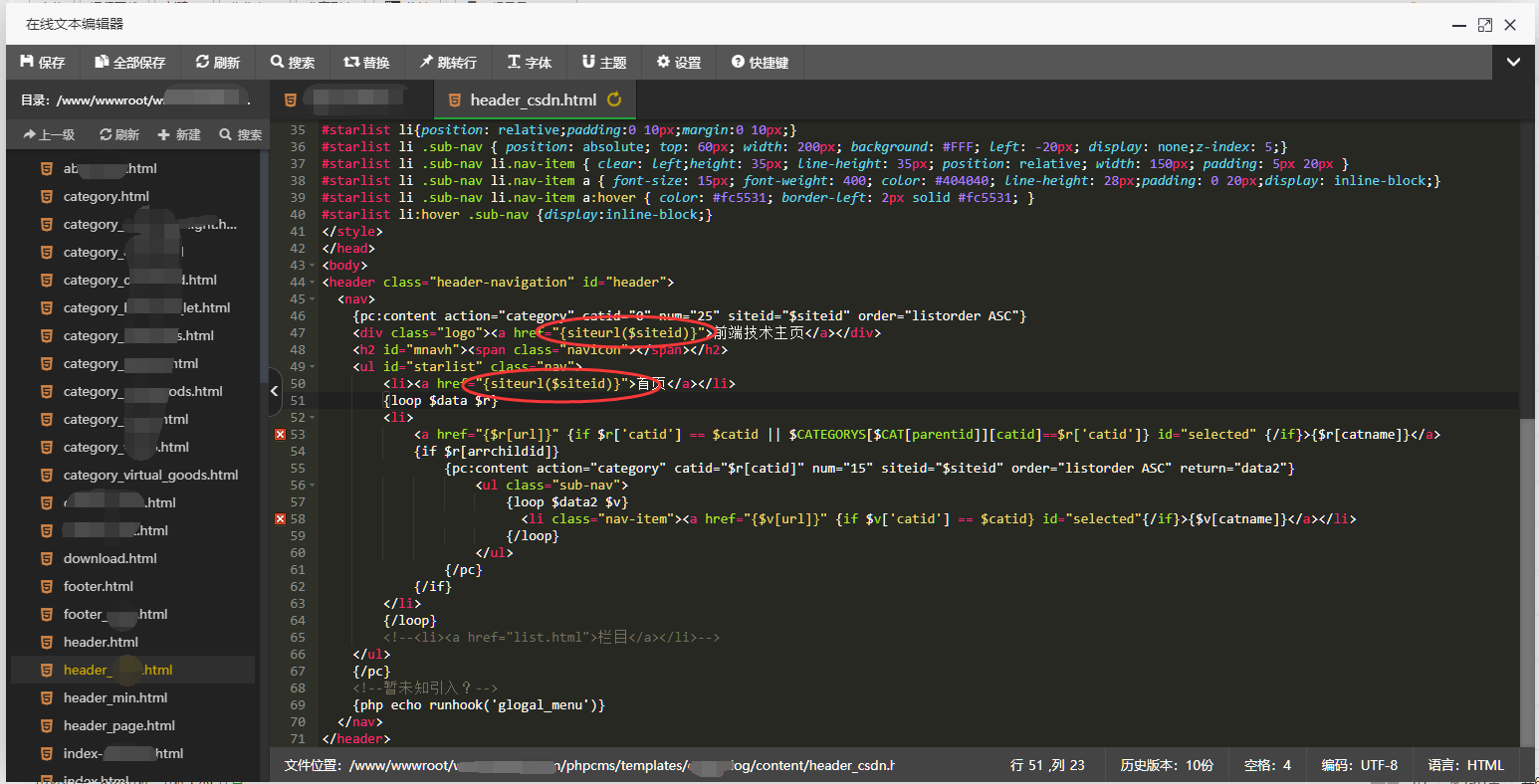
Task: Click the pc:content line 46
Action: click(x=689, y=316)
